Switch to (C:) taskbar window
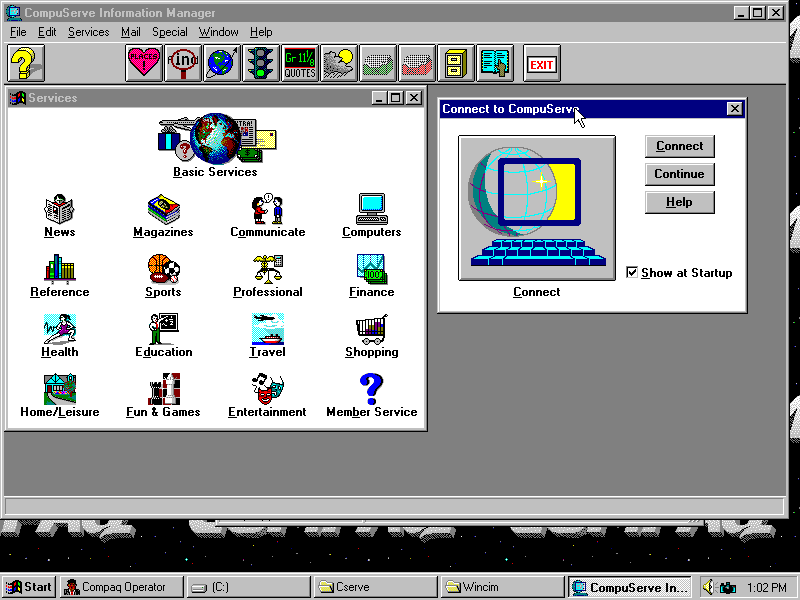Viewport: 800px width, 600px height. pos(249,587)
